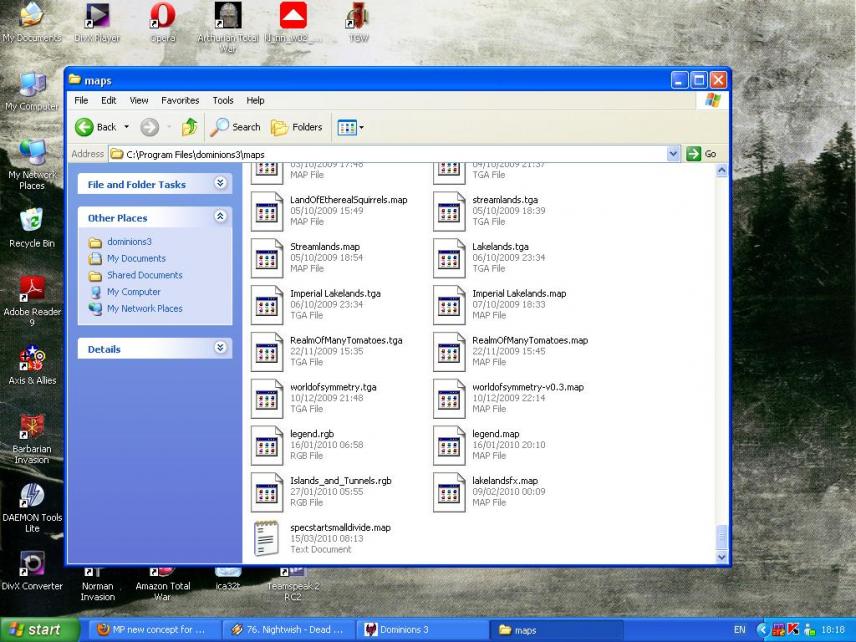Click the Up folder icon in toolbar
Screen dimensions: 856x642
[189, 127]
